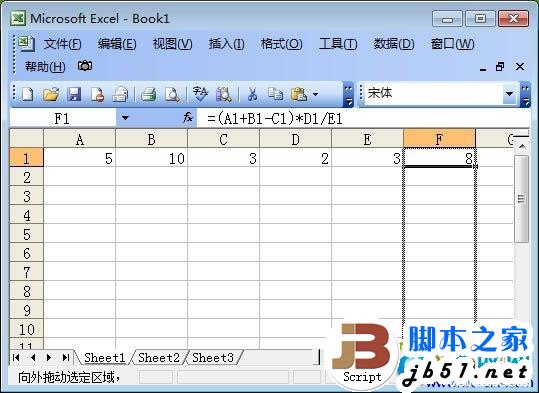Click vertical scrollbar thumb

521,199
